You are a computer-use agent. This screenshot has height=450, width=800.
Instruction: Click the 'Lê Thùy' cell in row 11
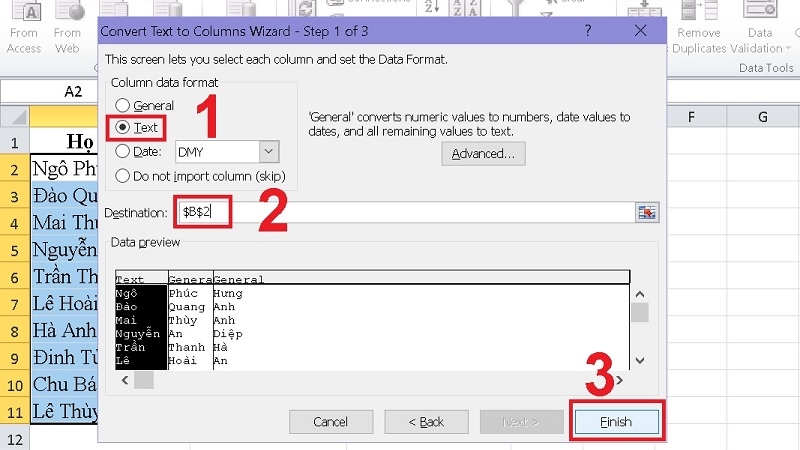click(64, 411)
